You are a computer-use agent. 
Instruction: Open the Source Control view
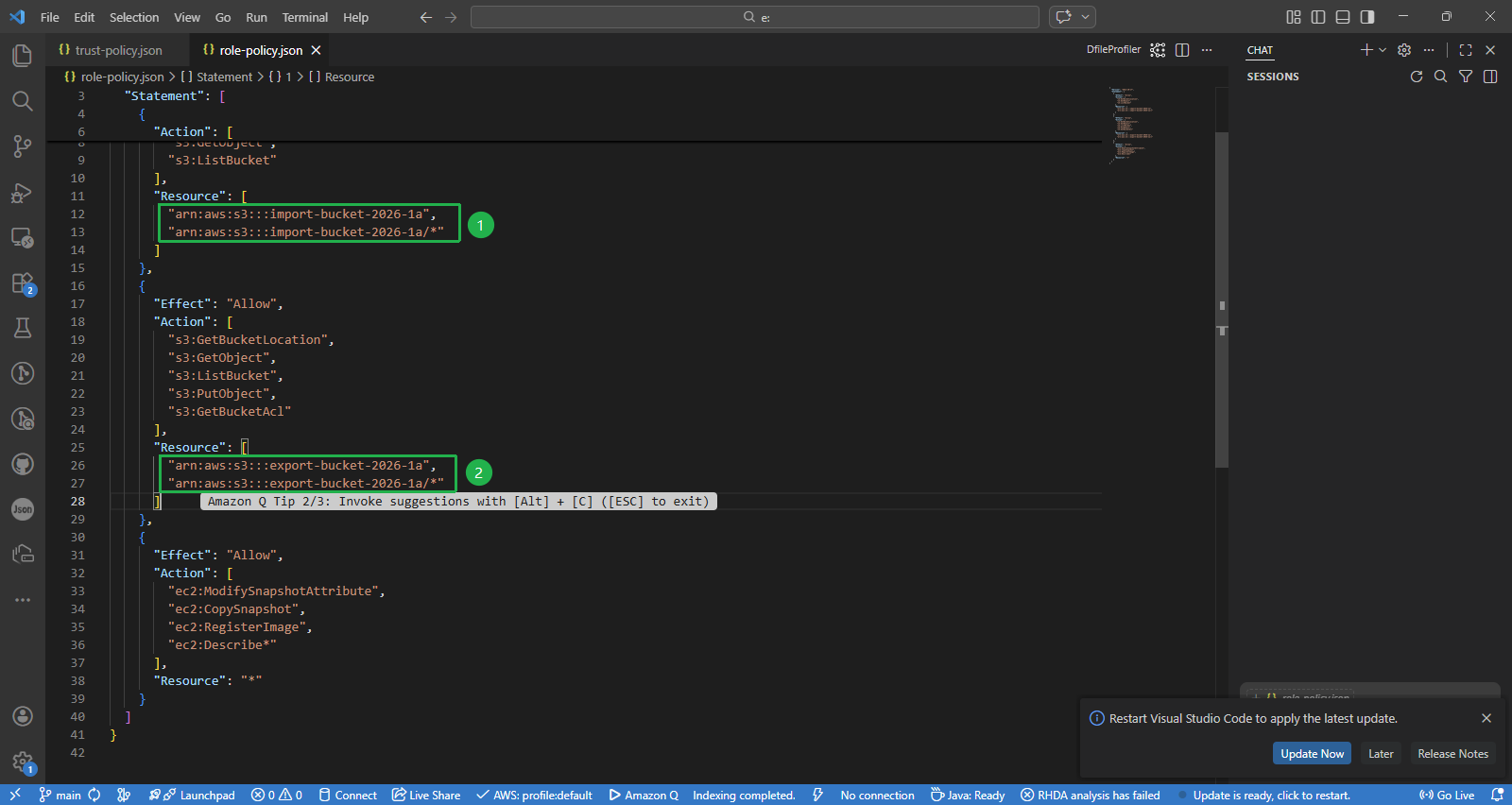23,146
